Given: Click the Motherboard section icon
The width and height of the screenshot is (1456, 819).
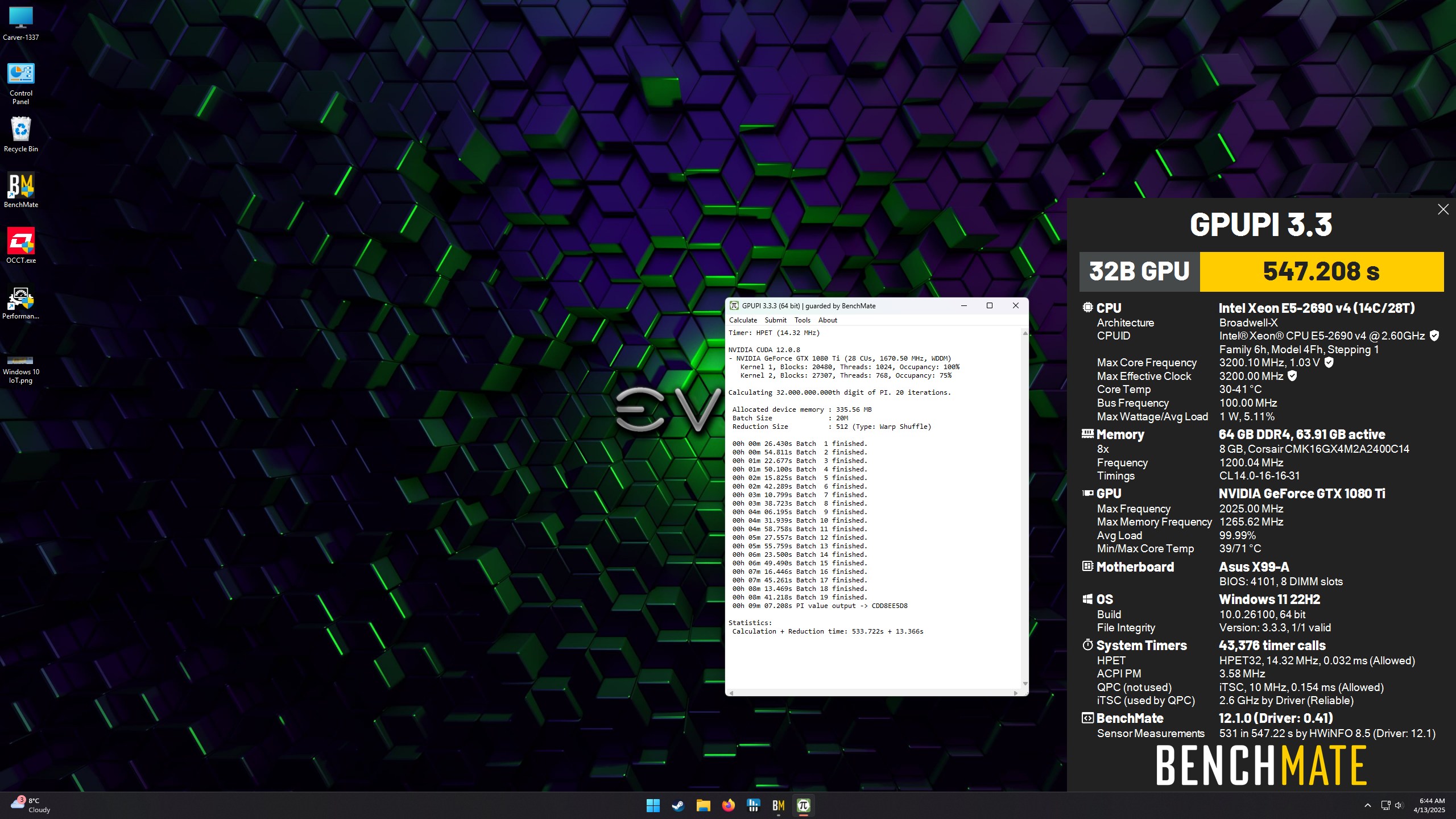Looking at the screenshot, I should pyautogui.click(x=1087, y=566).
